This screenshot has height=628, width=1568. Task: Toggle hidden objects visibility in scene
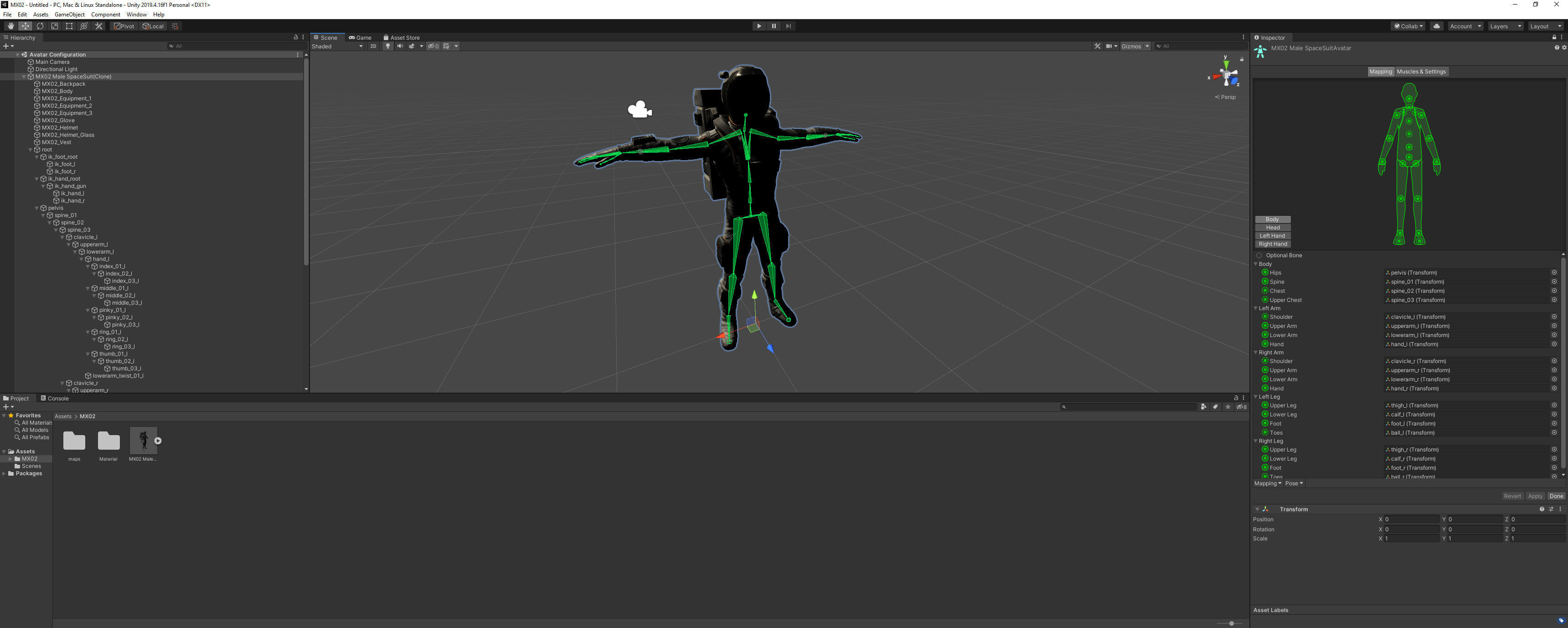433,47
